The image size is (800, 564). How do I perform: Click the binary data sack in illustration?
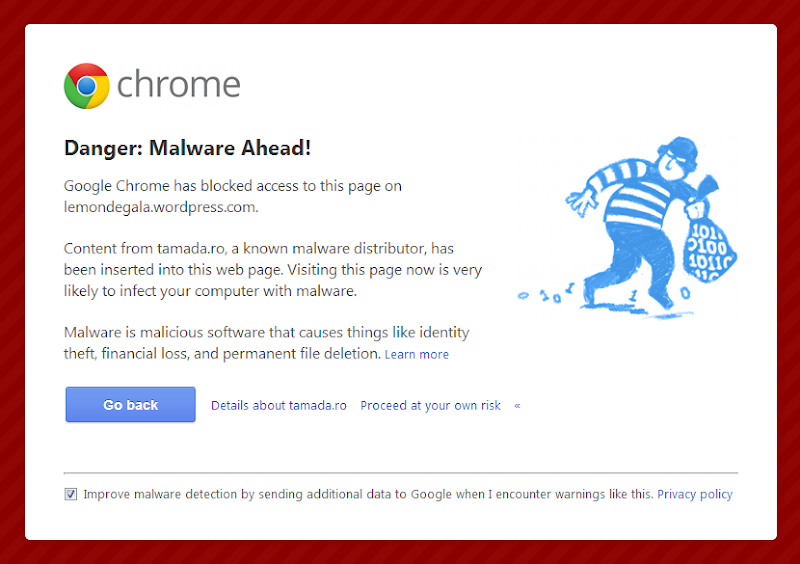[708, 244]
